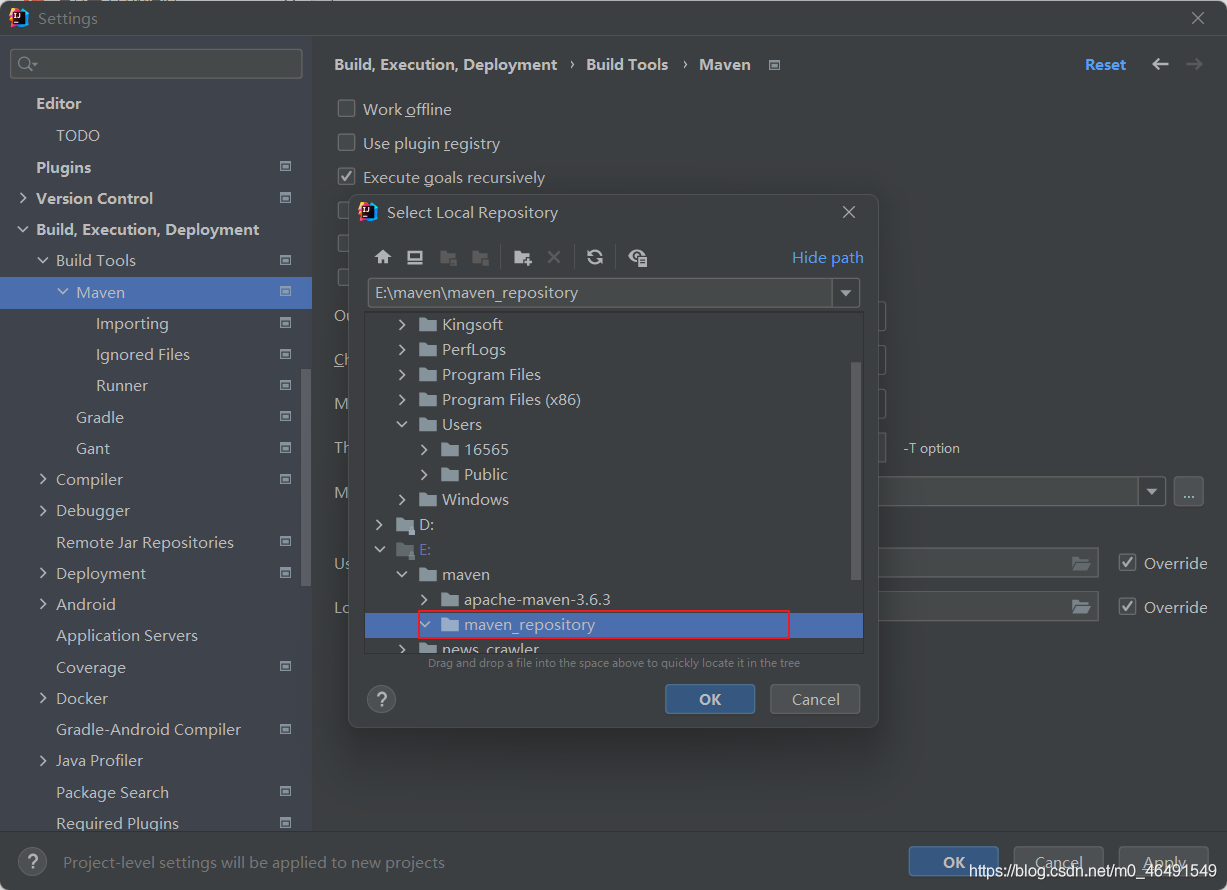Image resolution: width=1227 pixels, height=890 pixels.
Task: Select Importing under Maven
Action: tap(132, 323)
